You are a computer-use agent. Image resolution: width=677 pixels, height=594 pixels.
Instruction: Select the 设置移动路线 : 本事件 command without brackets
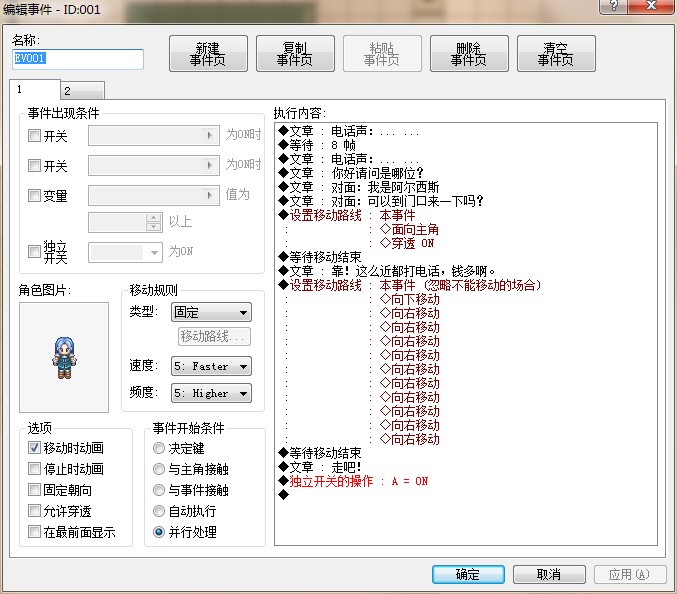tap(347, 215)
